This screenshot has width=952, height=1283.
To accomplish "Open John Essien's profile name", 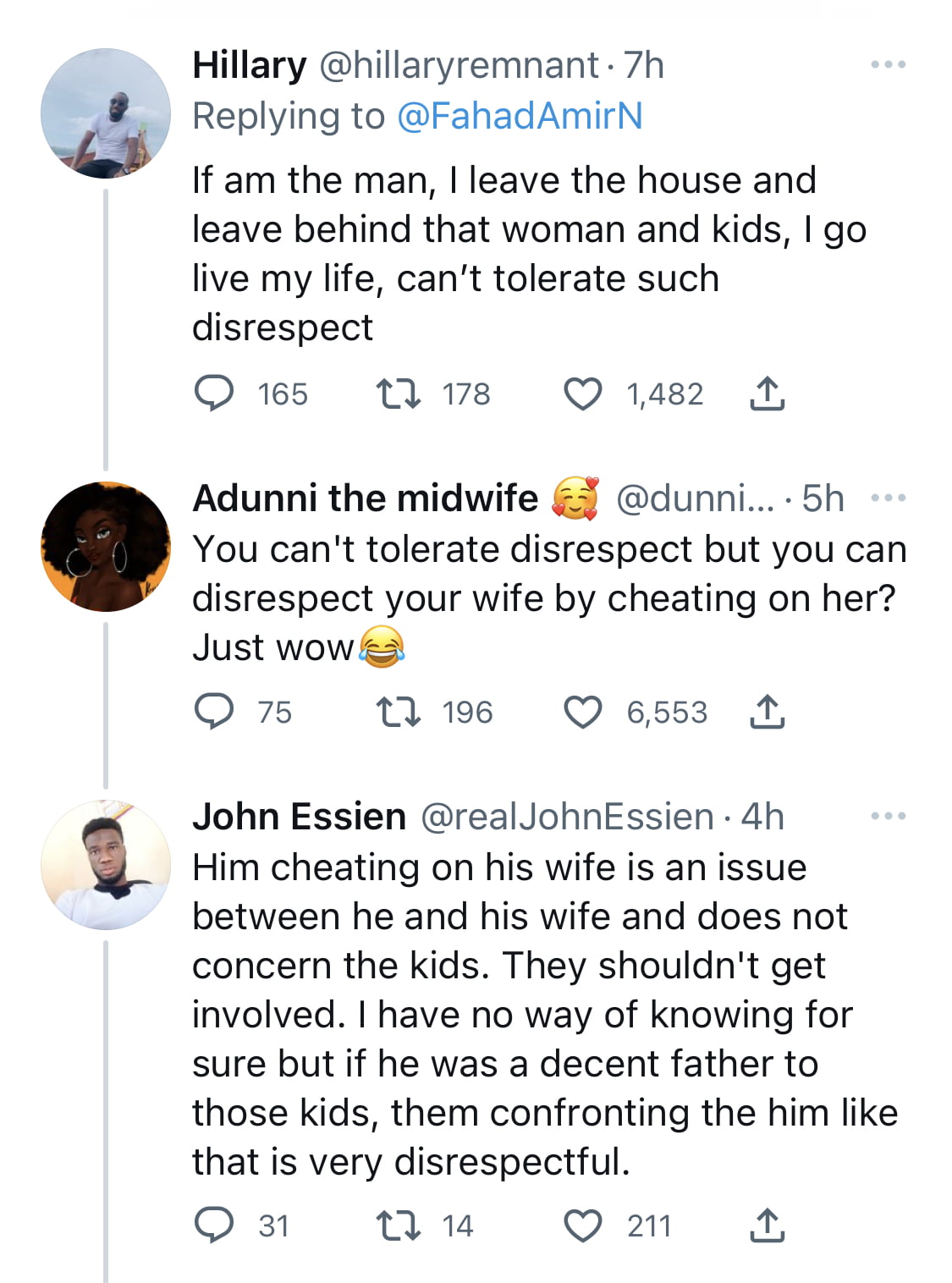I will coord(300,817).
